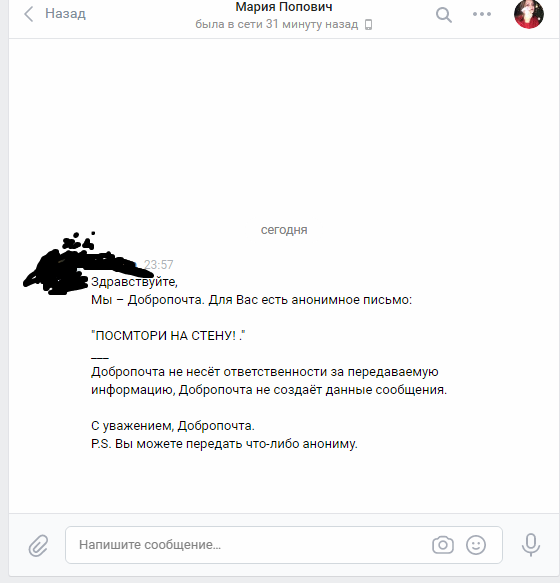Click the С уважением, Добропочта line
The height and width of the screenshot is (583, 560).
173,426
